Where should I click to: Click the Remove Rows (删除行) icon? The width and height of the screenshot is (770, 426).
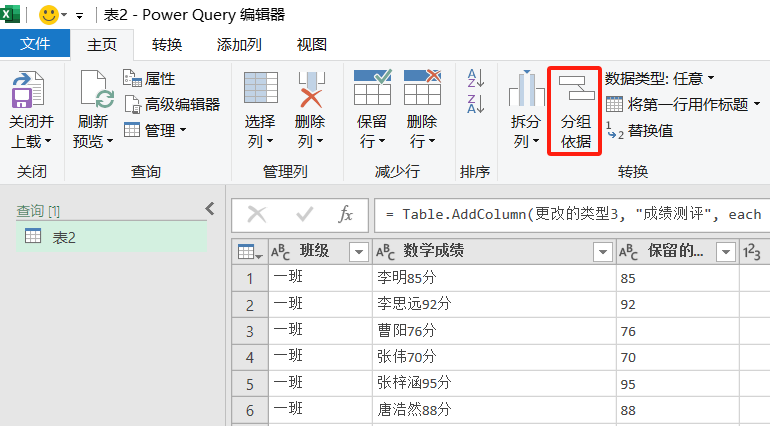pyautogui.click(x=422, y=87)
